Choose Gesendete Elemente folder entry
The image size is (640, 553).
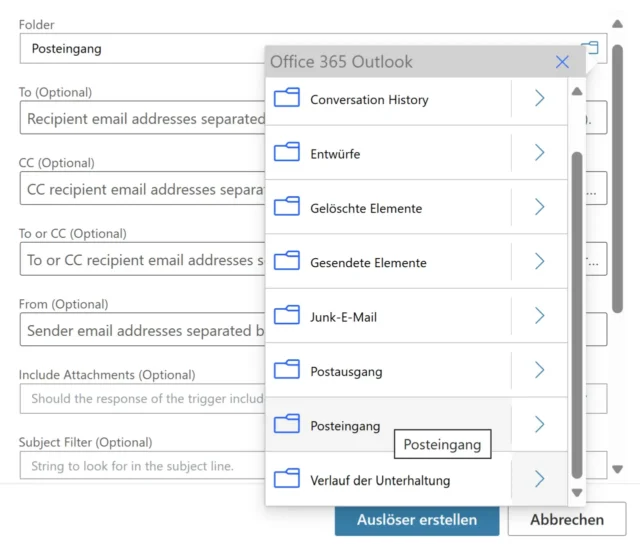click(368, 262)
